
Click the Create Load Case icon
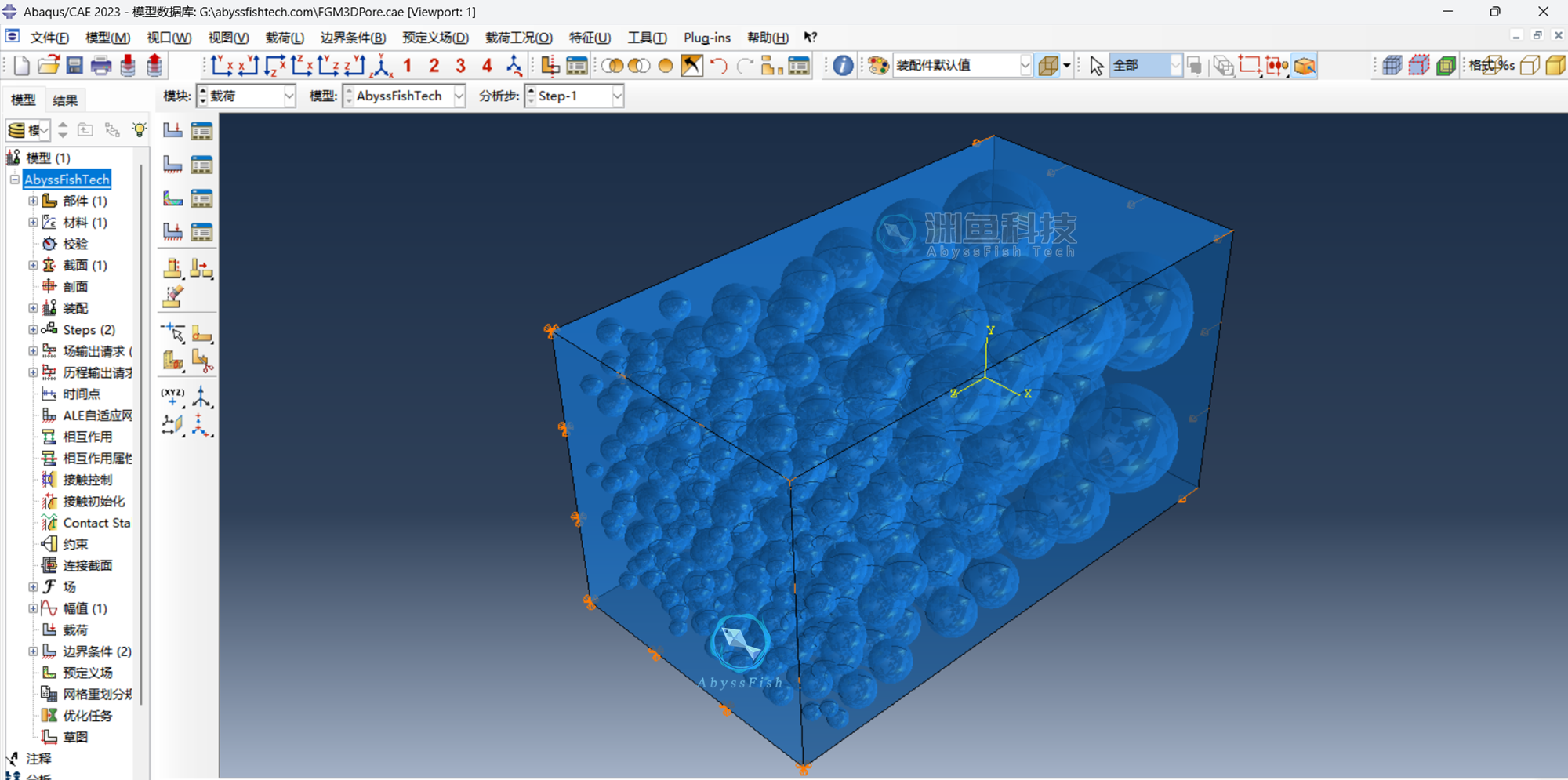(x=172, y=232)
